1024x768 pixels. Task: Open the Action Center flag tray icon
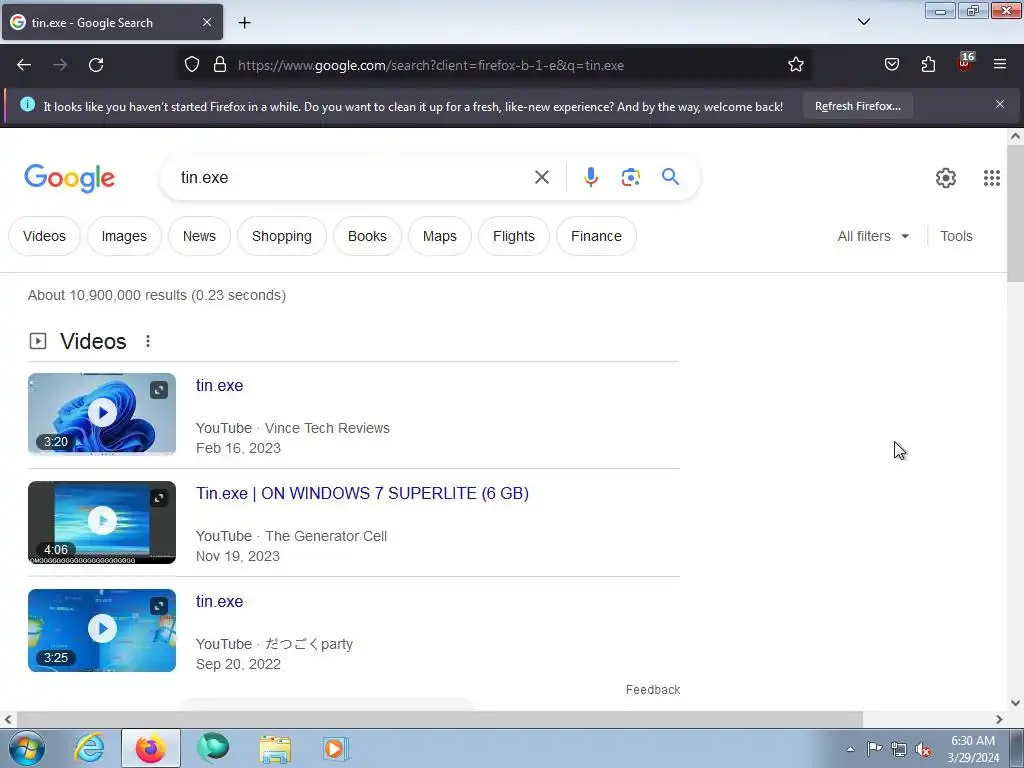coord(874,748)
